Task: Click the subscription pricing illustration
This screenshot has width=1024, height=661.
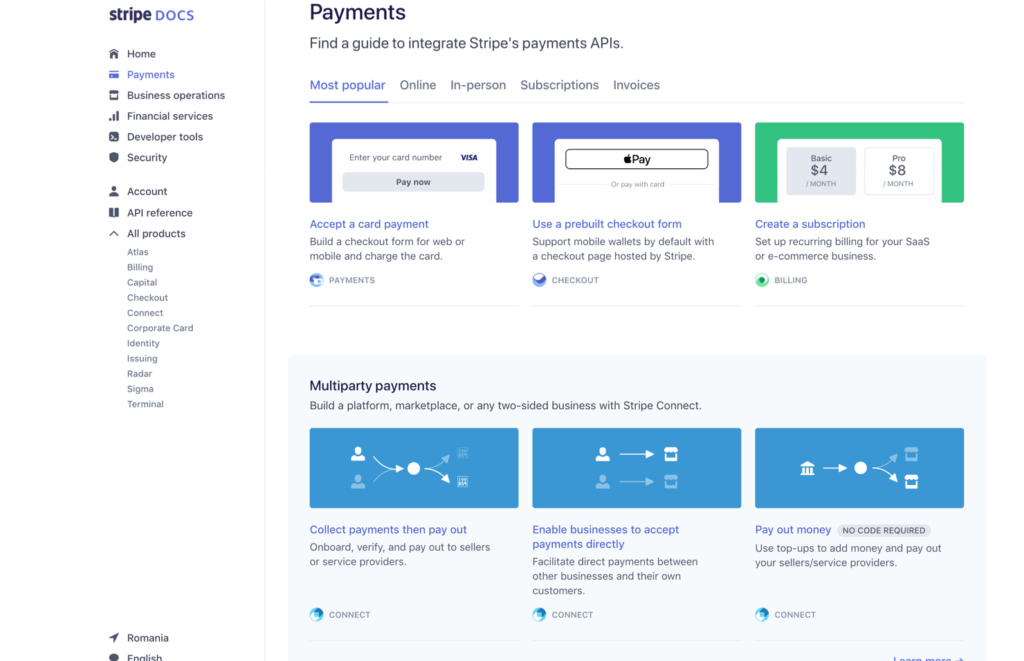Action: coord(859,163)
